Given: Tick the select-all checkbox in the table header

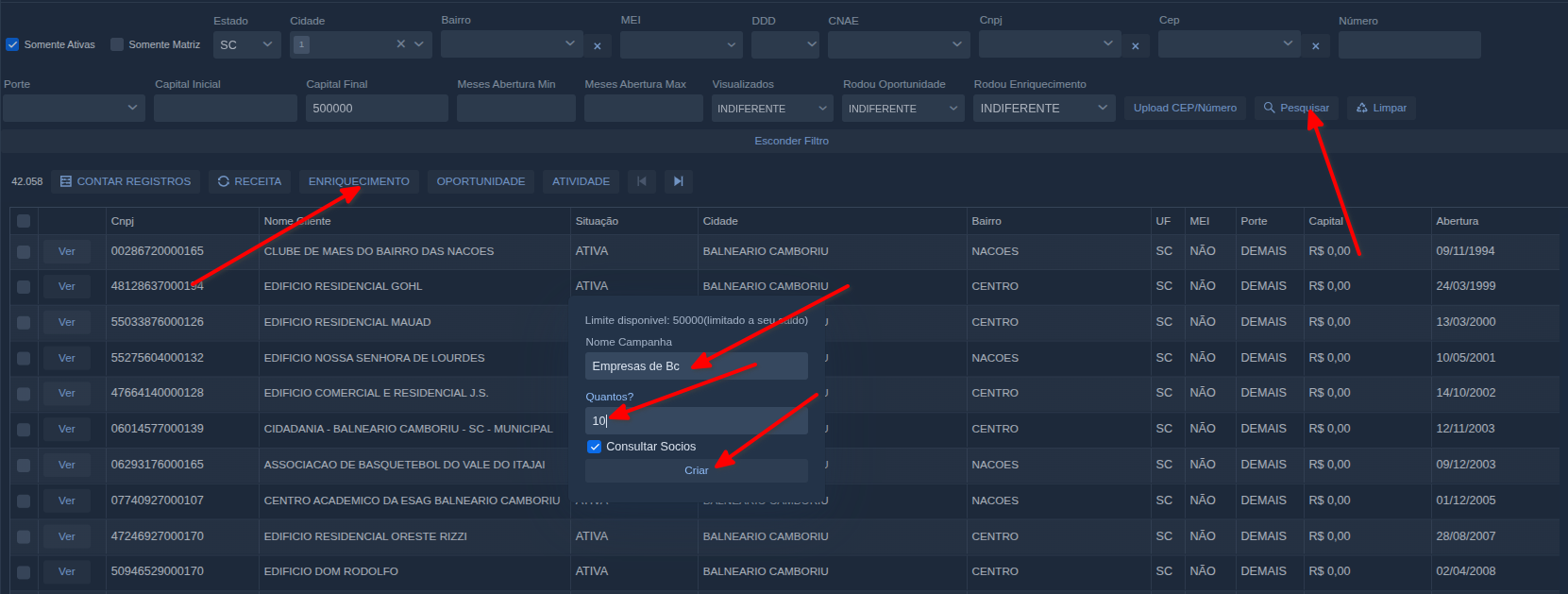Looking at the screenshot, I should [x=24, y=221].
